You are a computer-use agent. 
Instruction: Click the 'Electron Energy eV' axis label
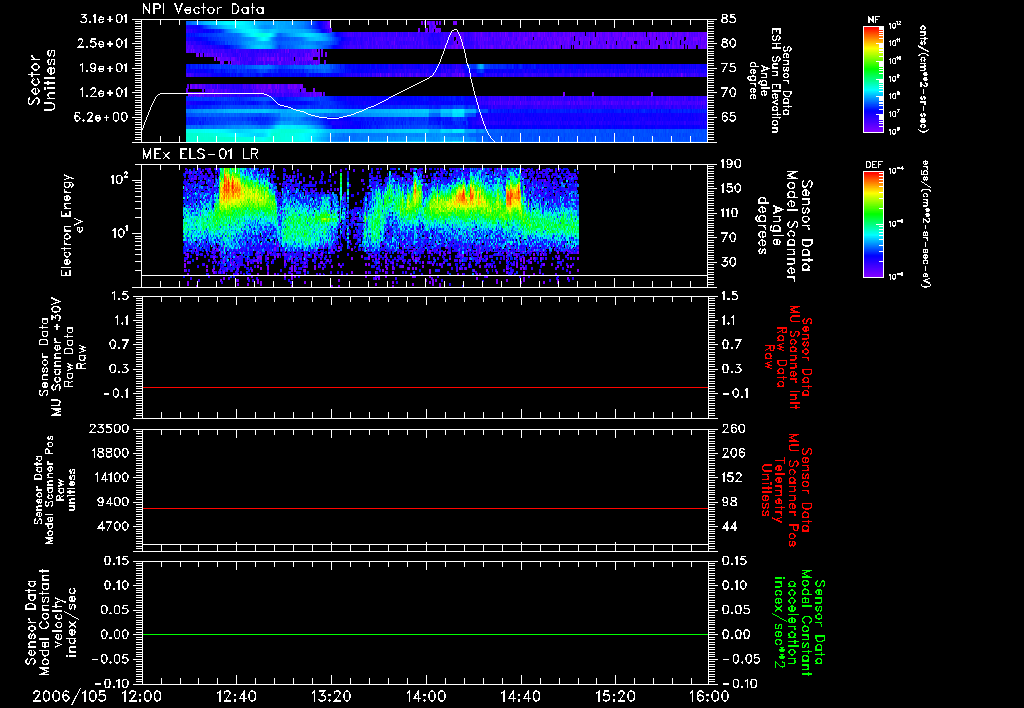72,225
